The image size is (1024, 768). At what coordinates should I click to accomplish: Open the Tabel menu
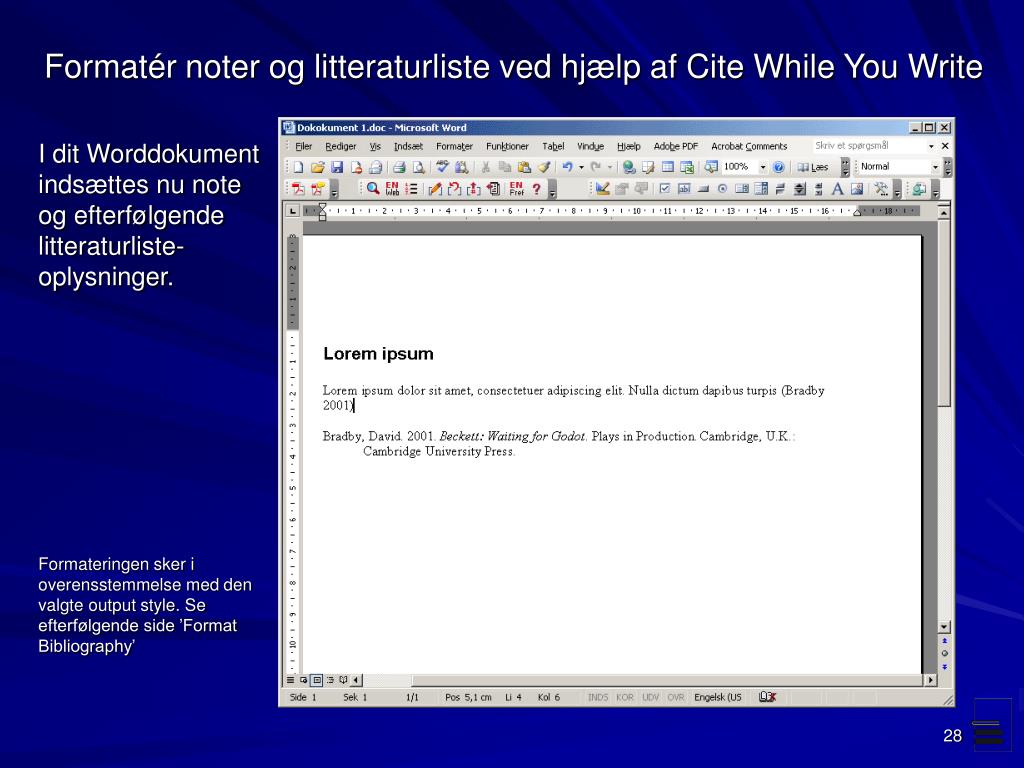pyautogui.click(x=553, y=146)
